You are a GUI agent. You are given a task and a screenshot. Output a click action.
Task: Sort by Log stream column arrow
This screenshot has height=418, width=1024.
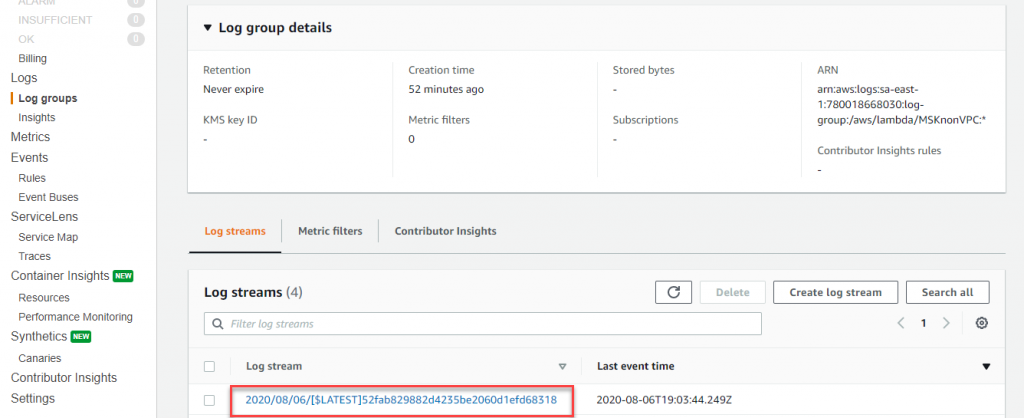click(562, 366)
